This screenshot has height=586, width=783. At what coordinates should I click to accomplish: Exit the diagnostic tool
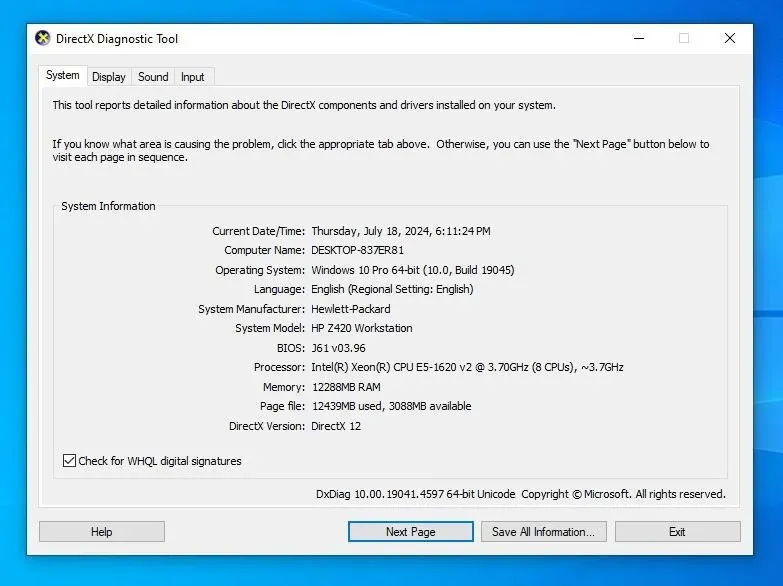(678, 532)
